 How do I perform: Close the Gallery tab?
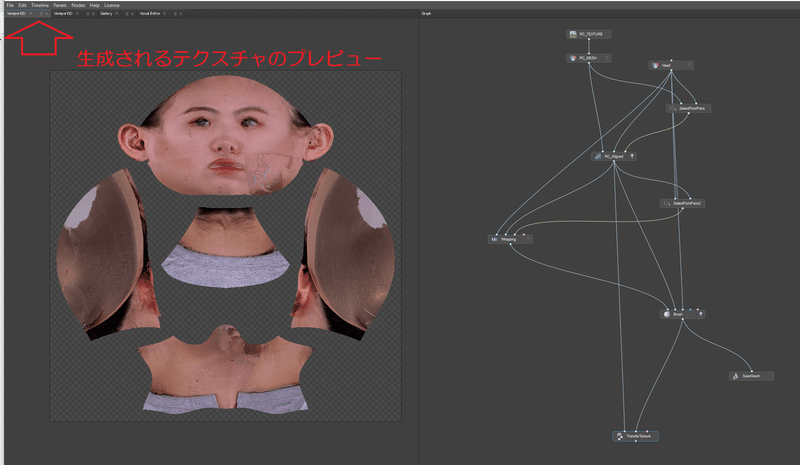[132, 14]
